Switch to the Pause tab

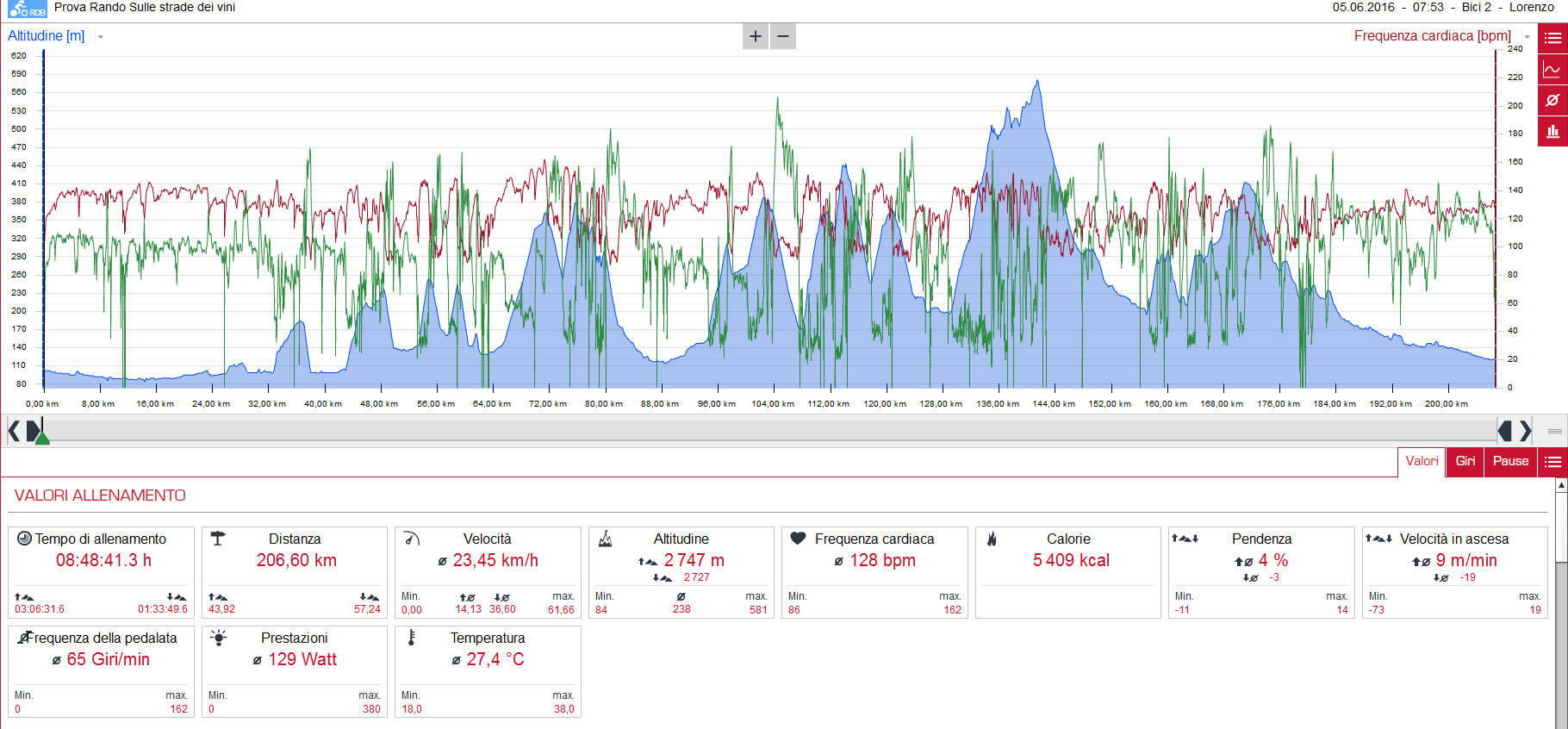1510,462
